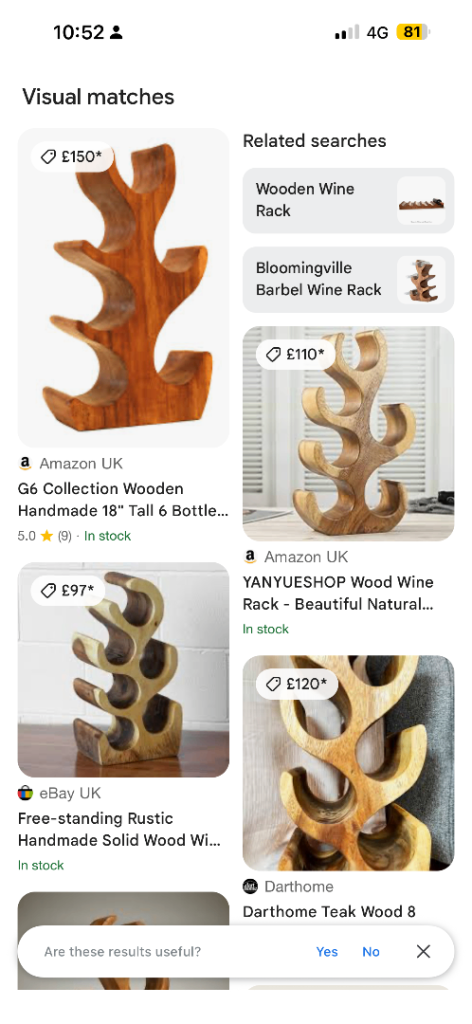Viewport: 472px width, 1024px height.
Task: Open G6 Collection Wooden Handmade listing title
Action: pyautogui.click(x=123, y=500)
